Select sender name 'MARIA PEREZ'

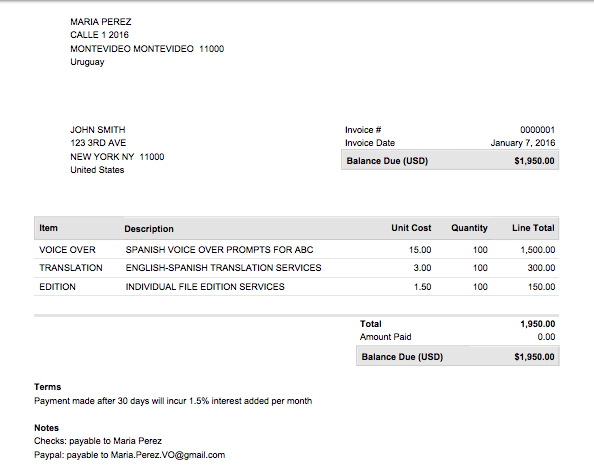click(x=101, y=22)
